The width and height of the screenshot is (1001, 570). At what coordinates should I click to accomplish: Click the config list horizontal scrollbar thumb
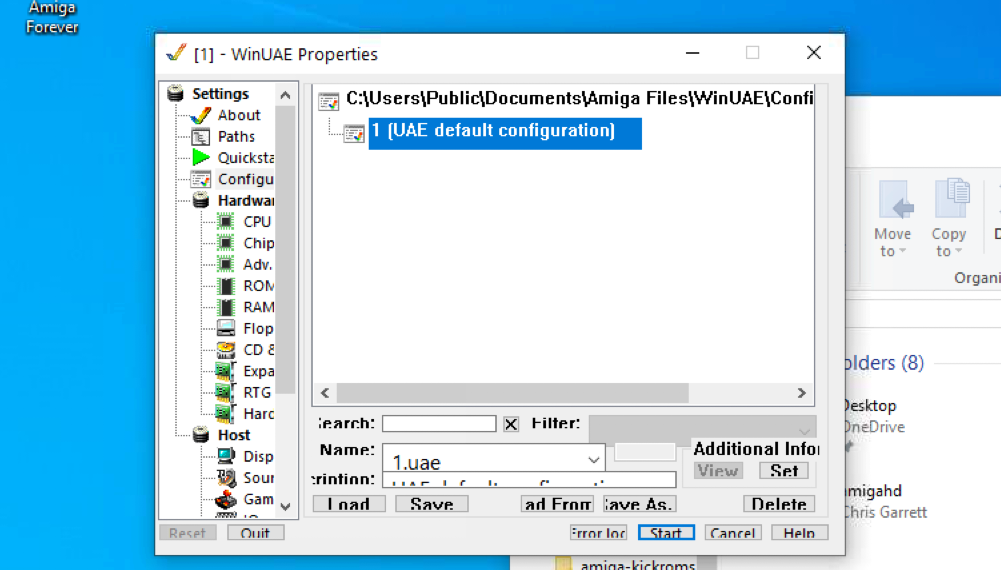coord(513,393)
